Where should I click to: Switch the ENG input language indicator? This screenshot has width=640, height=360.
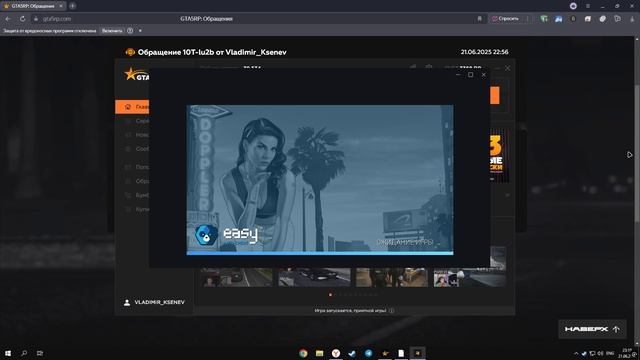(610, 353)
